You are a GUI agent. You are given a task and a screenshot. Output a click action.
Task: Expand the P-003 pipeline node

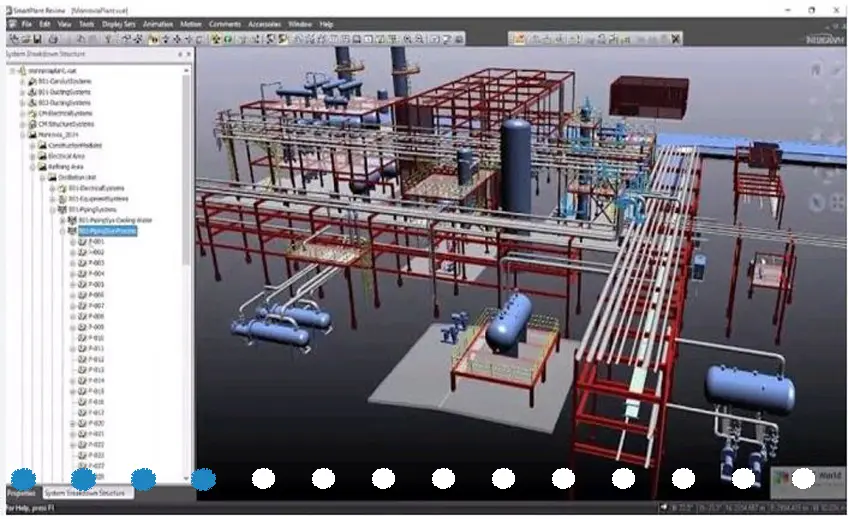pyautogui.click(x=72, y=263)
